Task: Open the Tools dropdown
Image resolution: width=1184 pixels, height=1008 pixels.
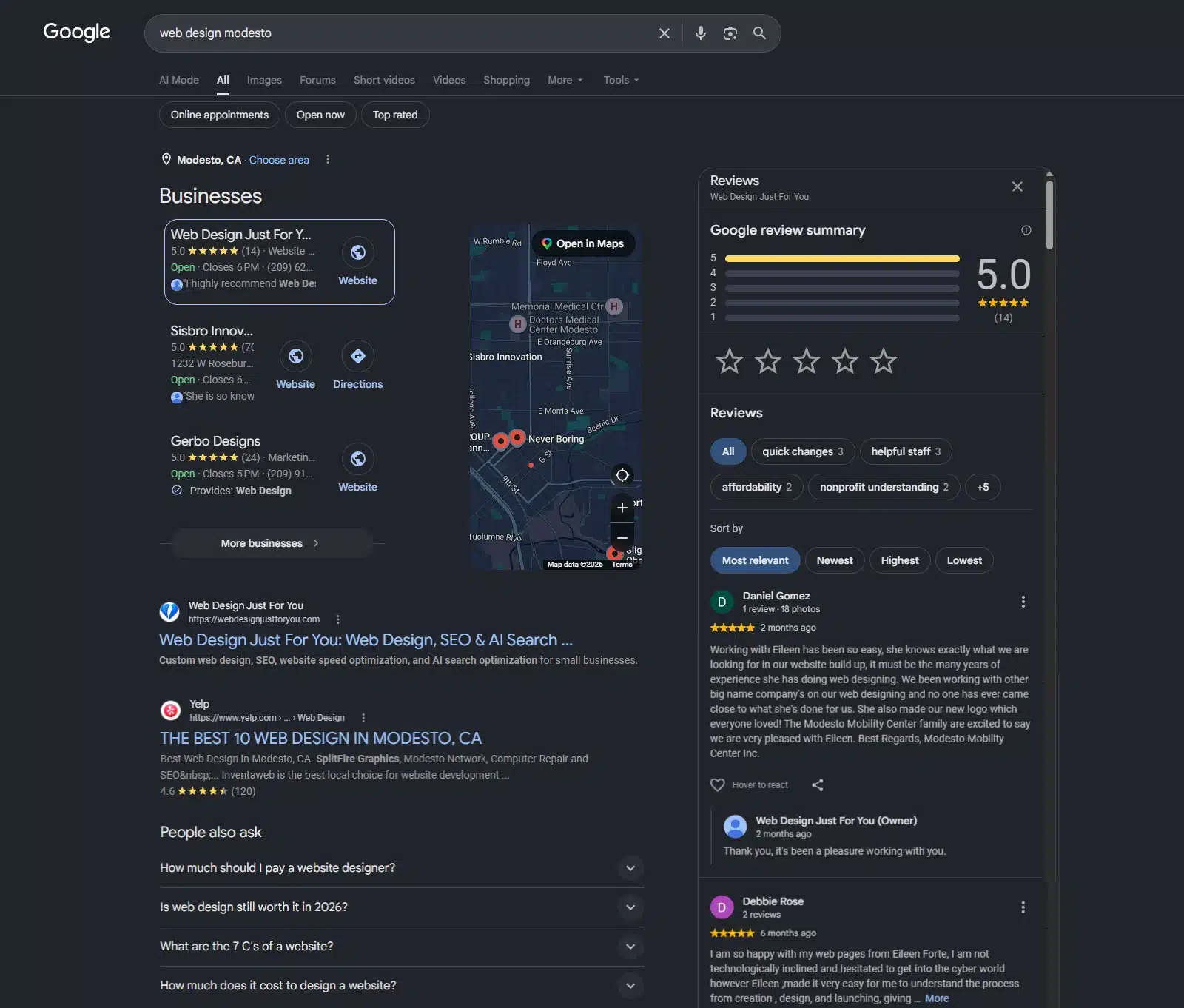Action: (x=621, y=80)
